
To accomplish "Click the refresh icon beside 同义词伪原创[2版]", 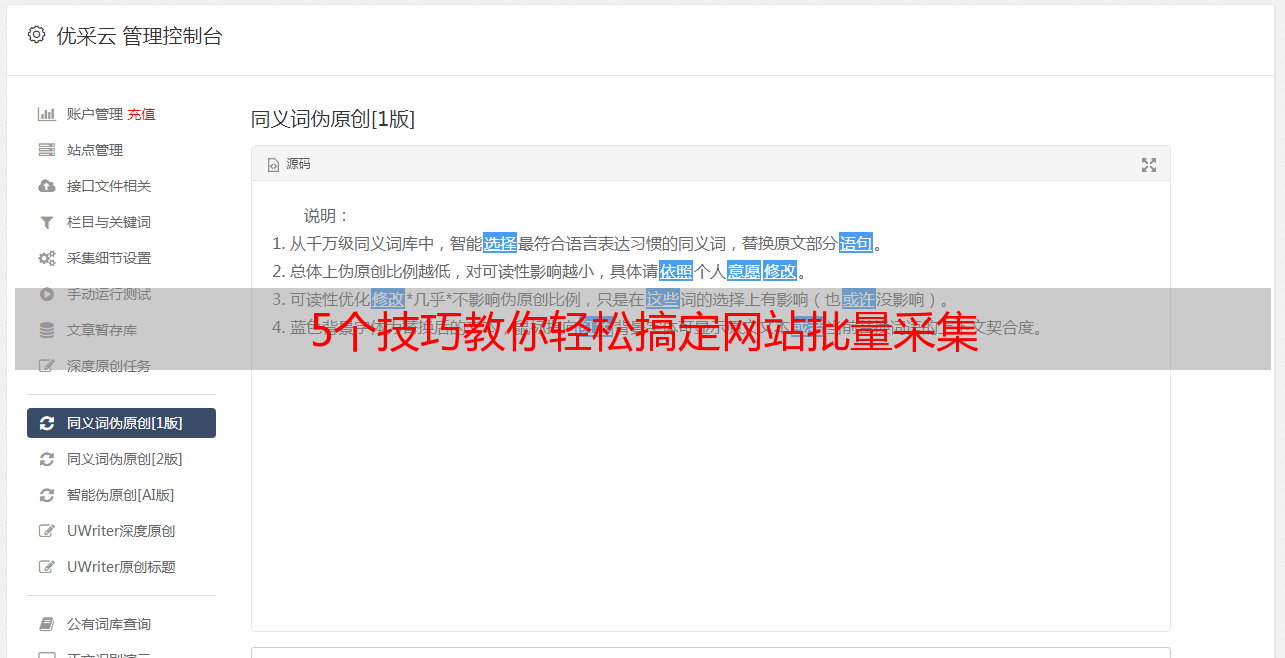I will pos(46,459).
